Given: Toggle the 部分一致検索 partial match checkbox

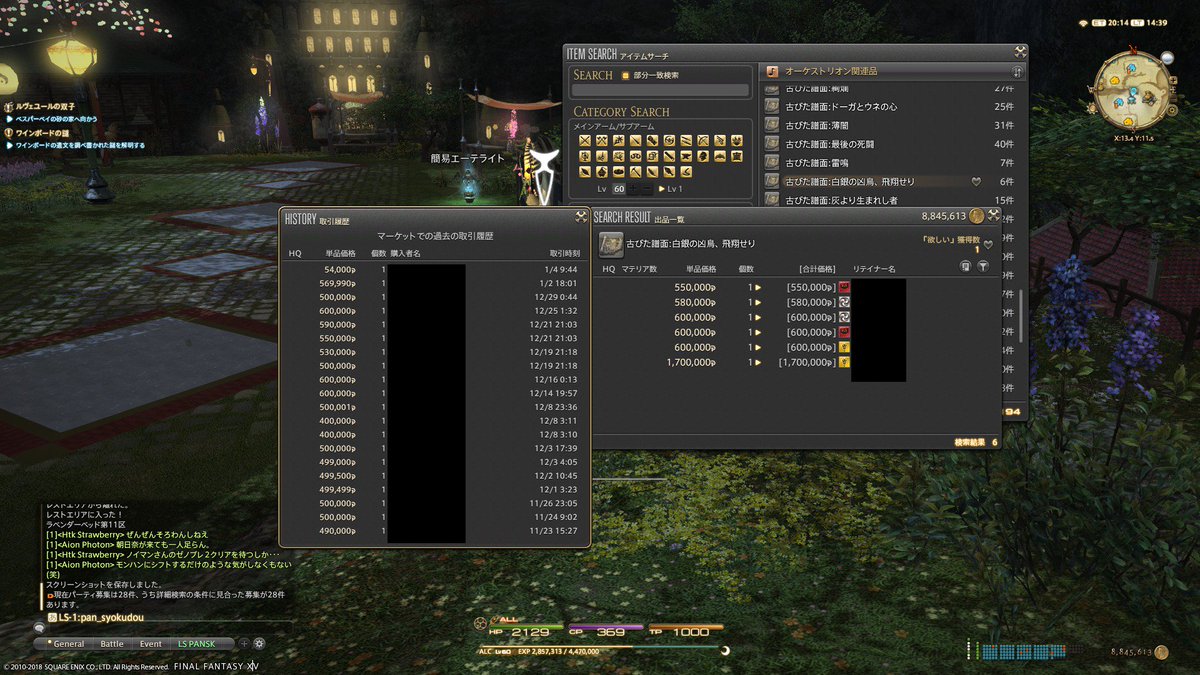Looking at the screenshot, I should click(625, 75).
